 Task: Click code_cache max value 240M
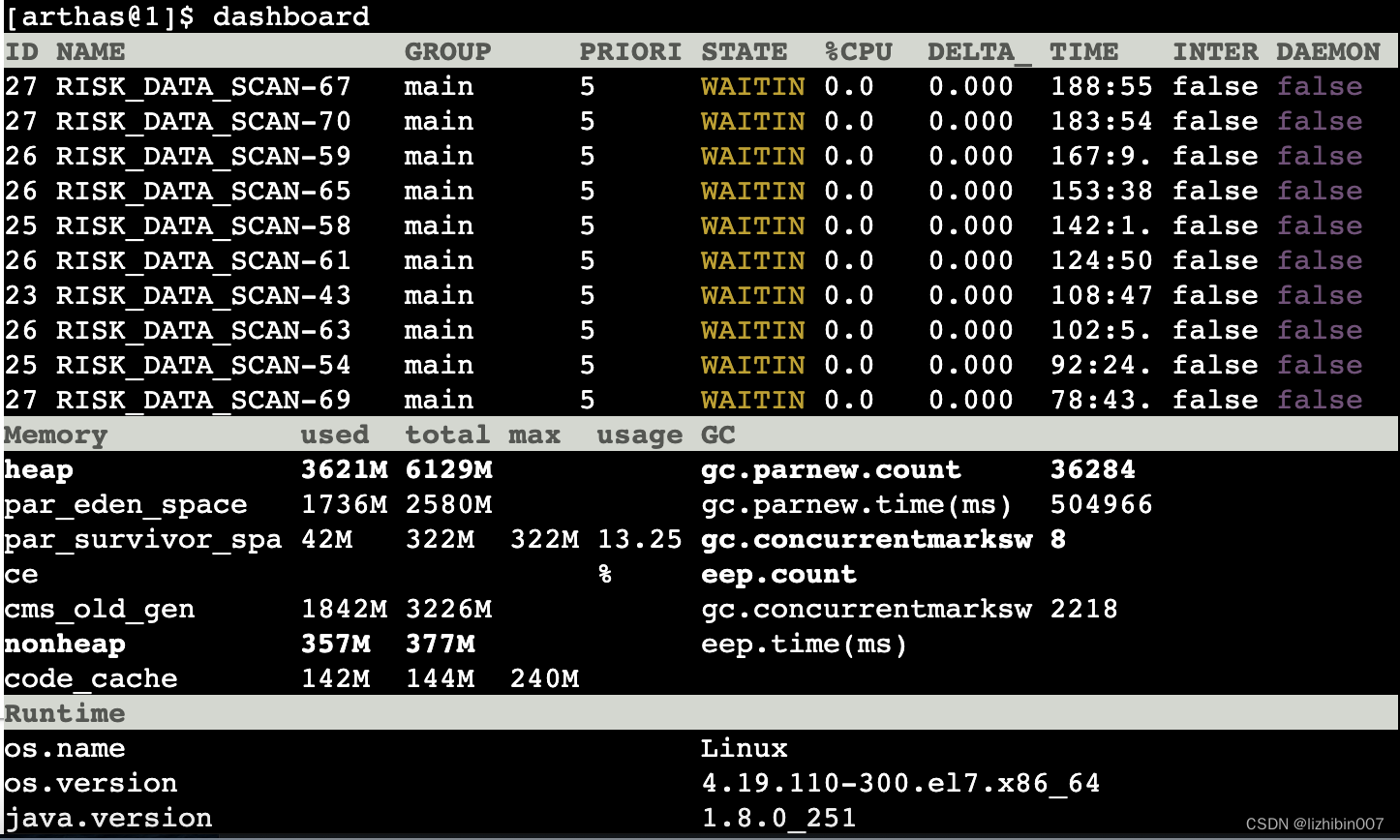tap(544, 678)
